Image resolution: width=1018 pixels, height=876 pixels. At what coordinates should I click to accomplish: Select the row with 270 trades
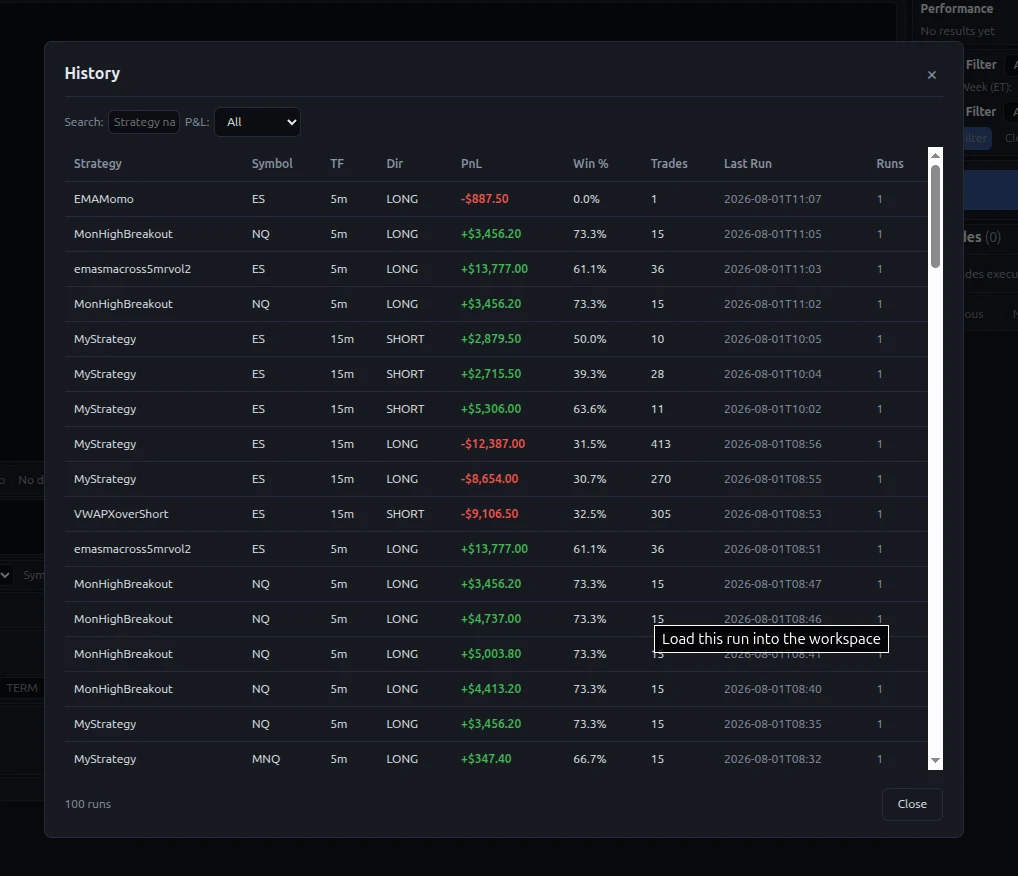tap(496, 479)
